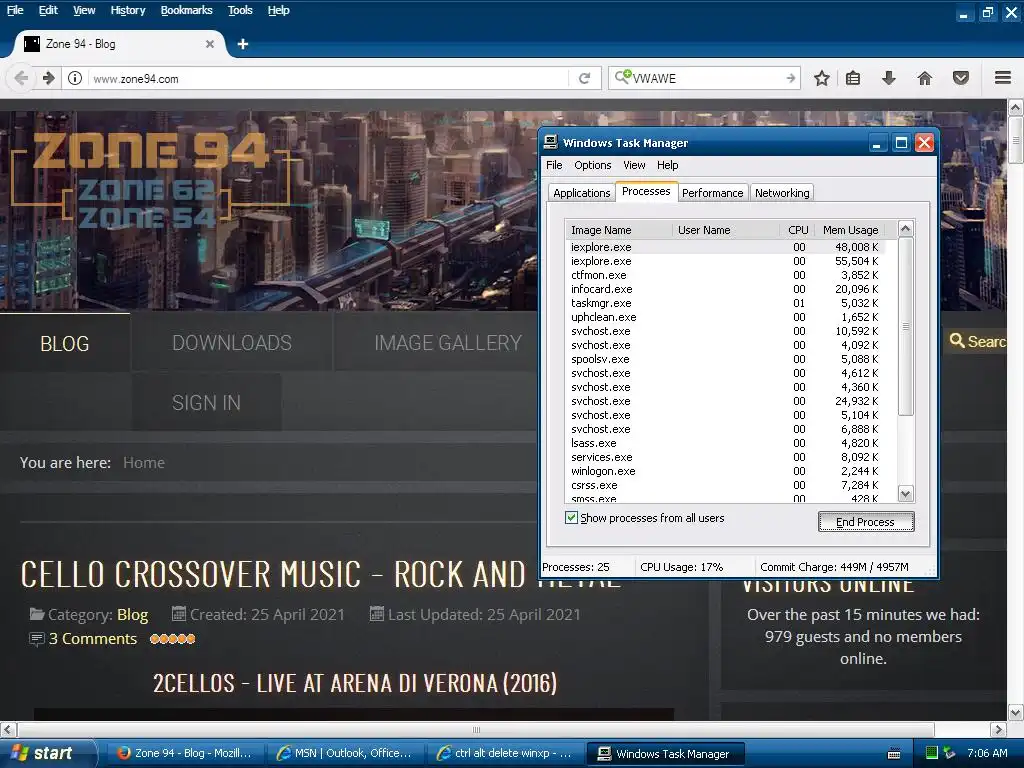Click SIGN IN on website
This screenshot has width=1024, height=768.
[206, 403]
